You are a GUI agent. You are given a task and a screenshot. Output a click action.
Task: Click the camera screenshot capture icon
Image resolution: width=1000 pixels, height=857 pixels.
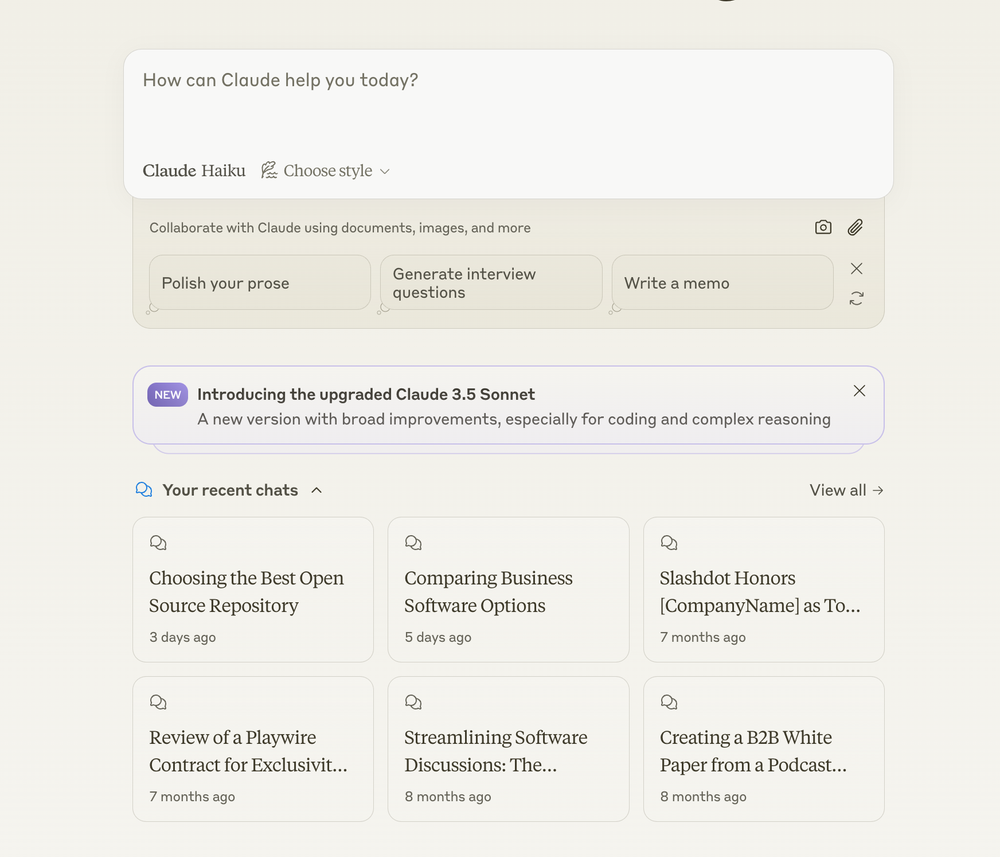click(823, 227)
